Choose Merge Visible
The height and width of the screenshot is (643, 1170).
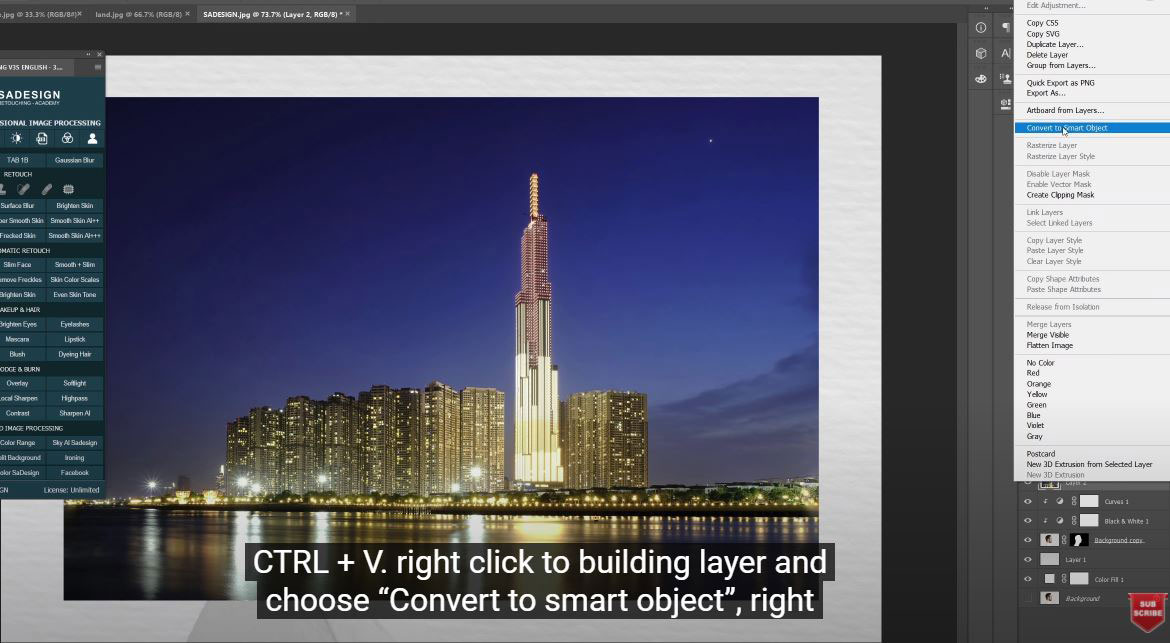pyautogui.click(x=1048, y=335)
